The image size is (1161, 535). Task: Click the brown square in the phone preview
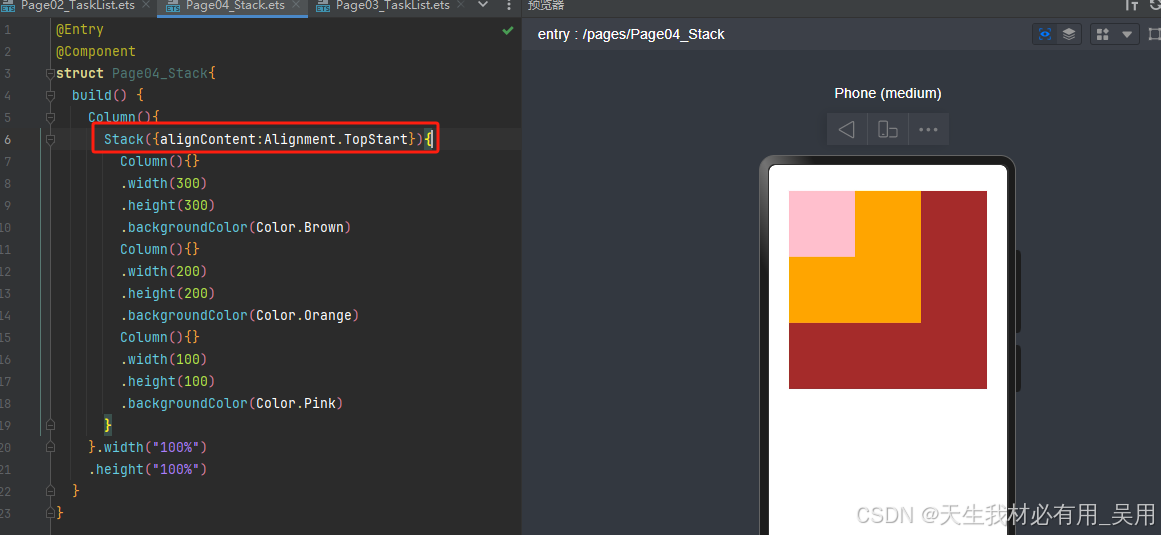[954, 355]
